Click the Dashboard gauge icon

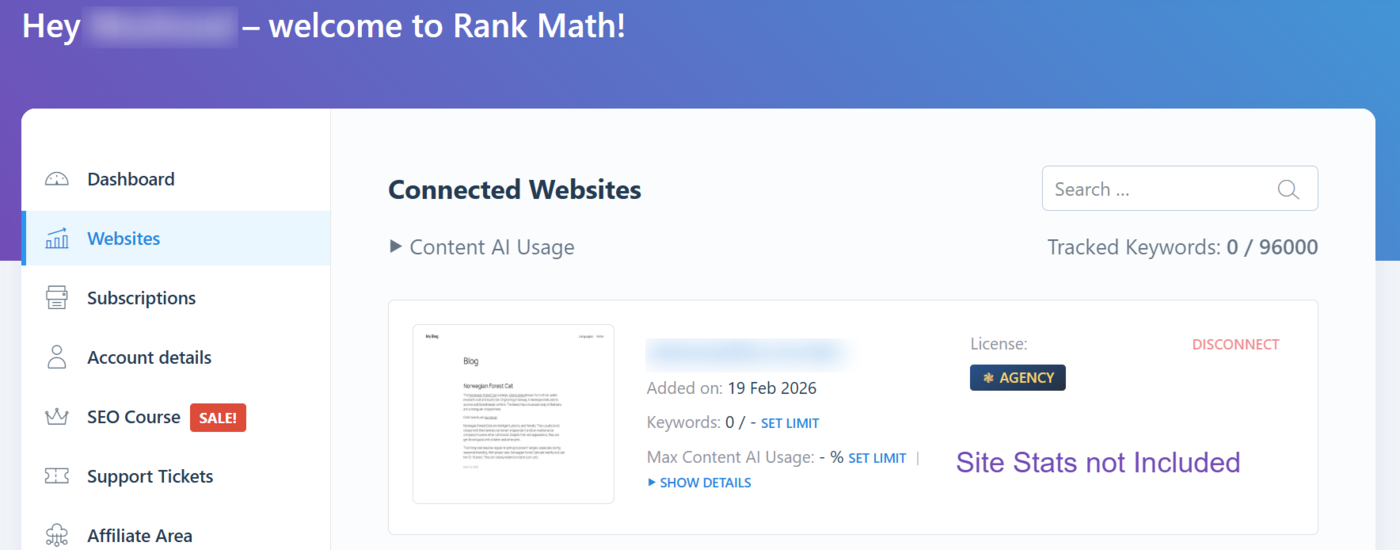click(x=57, y=179)
